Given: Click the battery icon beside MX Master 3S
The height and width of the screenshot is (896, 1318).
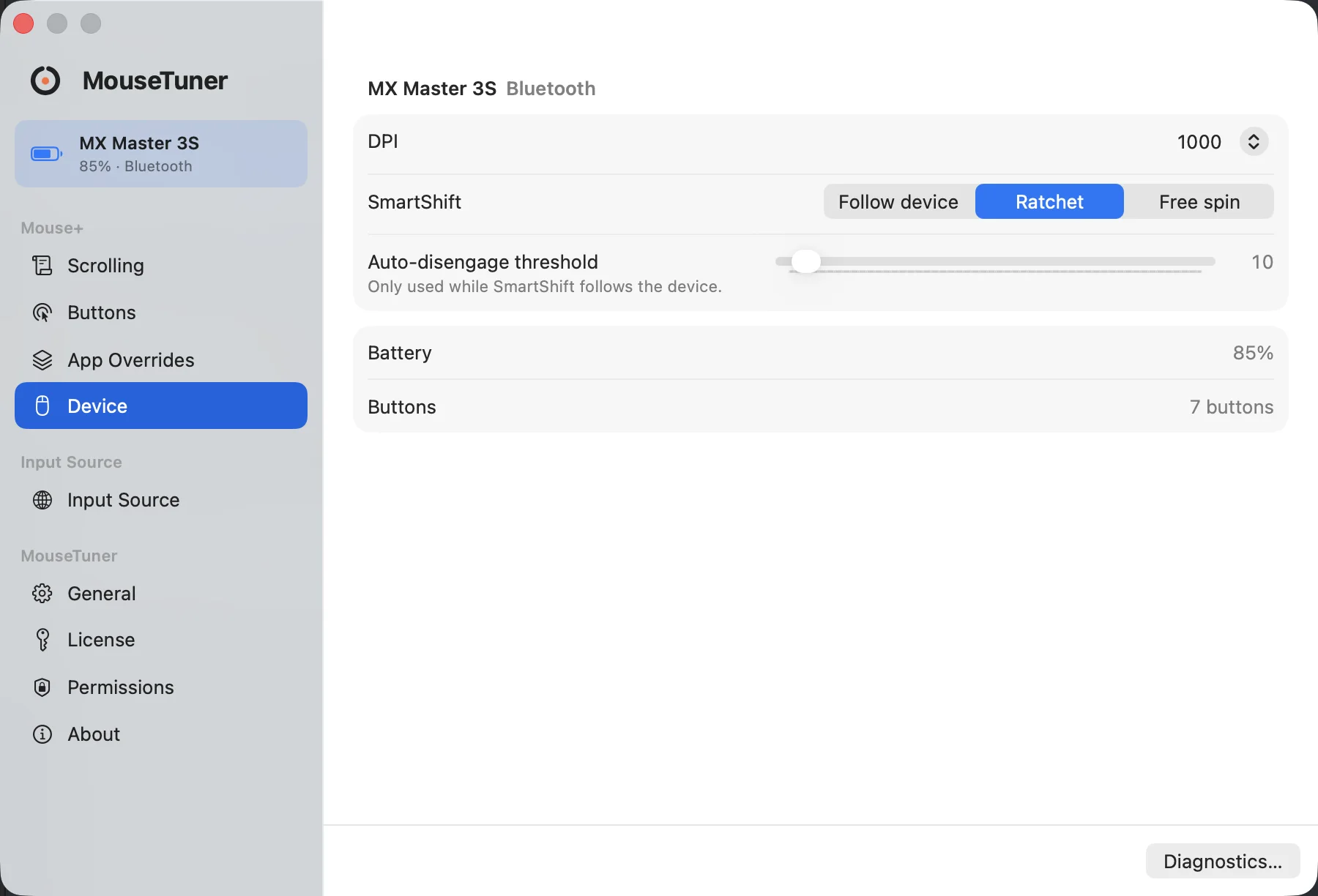Looking at the screenshot, I should (x=46, y=154).
